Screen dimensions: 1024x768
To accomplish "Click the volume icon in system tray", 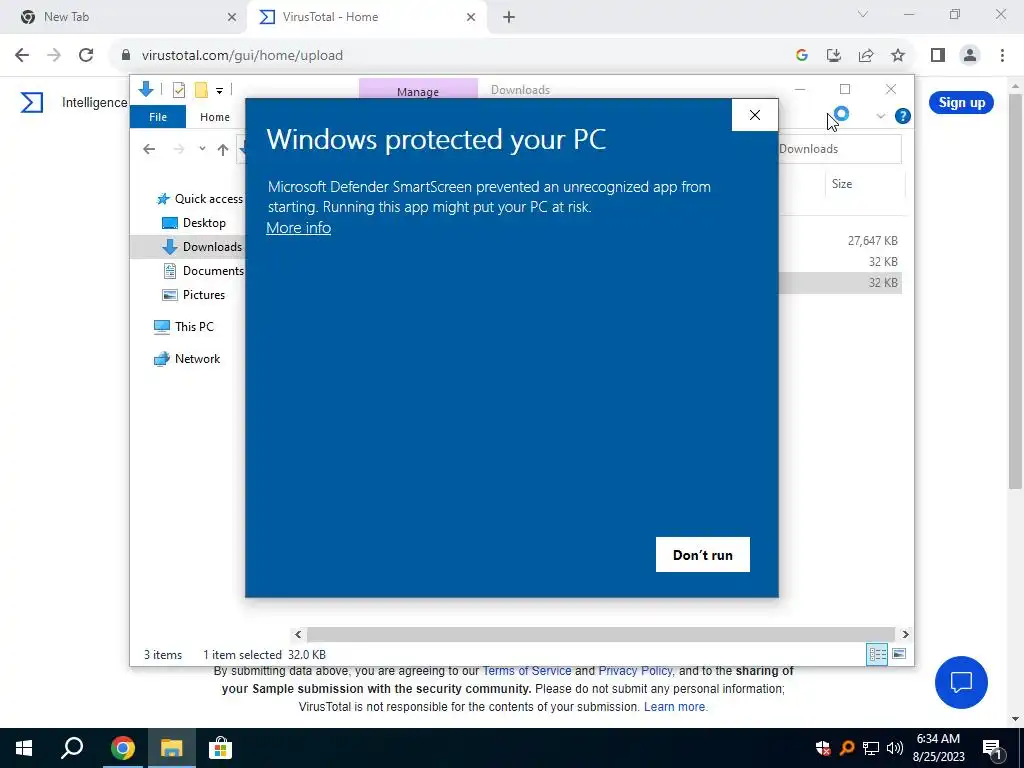I will click(x=895, y=748).
